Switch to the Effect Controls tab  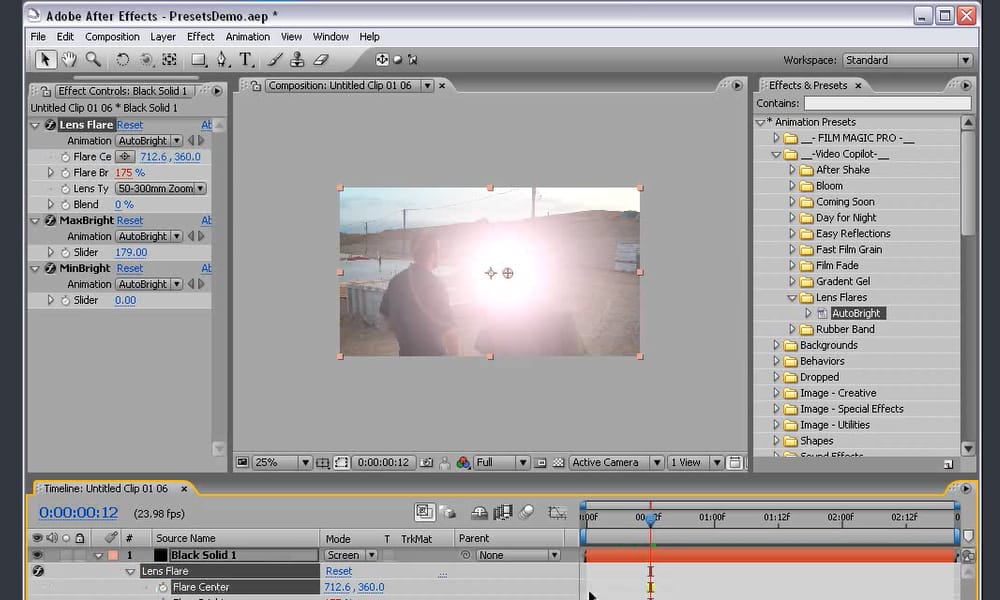point(123,90)
